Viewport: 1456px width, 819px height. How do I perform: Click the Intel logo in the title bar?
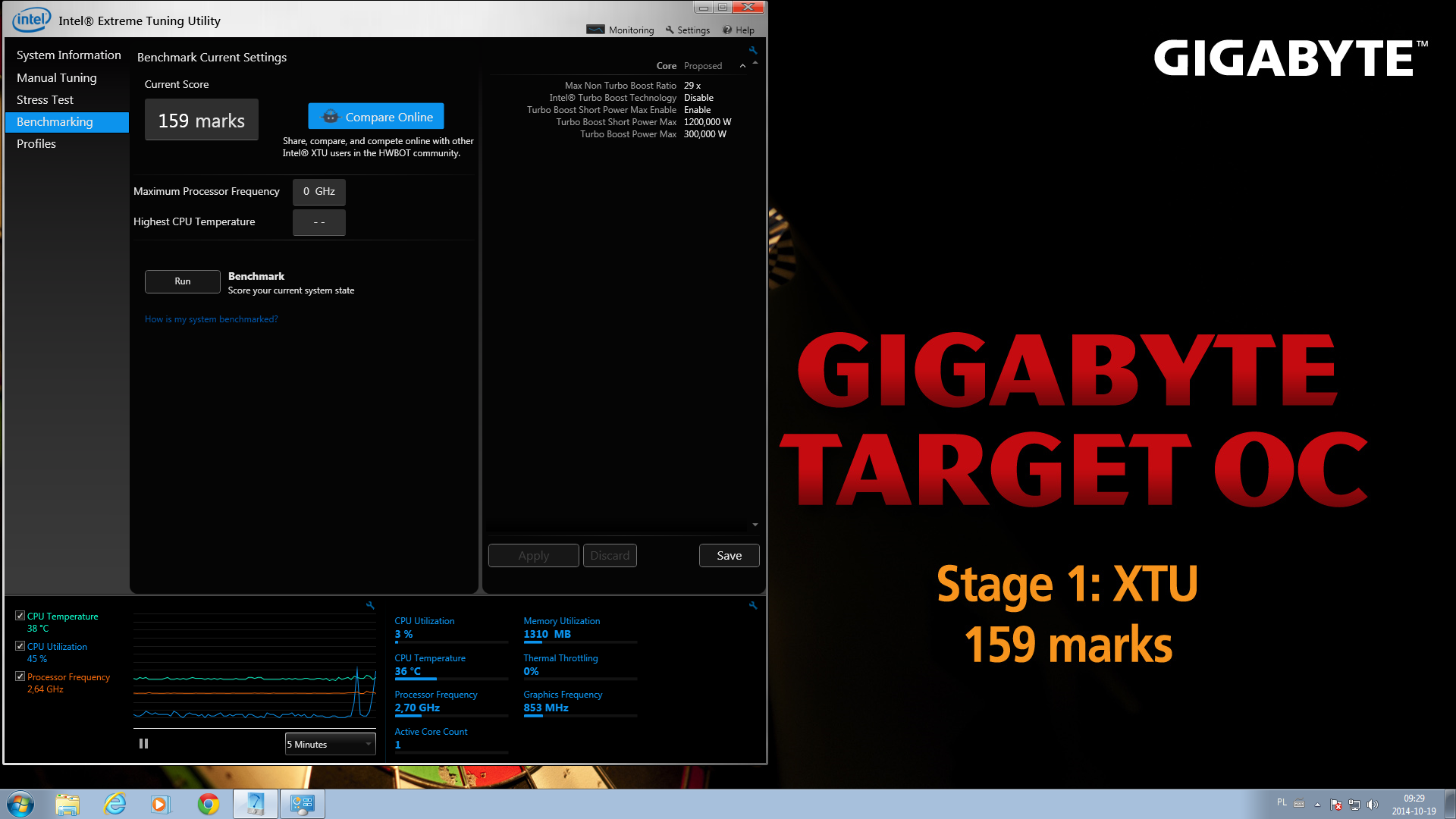pyautogui.click(x=31, y=19)
